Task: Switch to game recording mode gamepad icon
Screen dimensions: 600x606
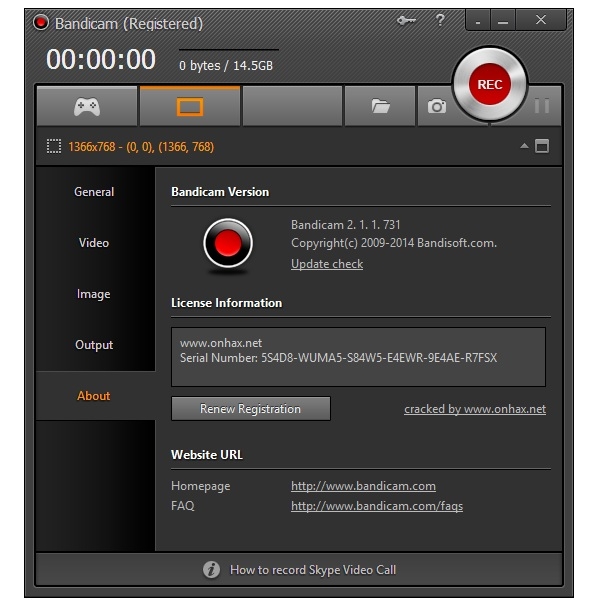Action: 87,106
